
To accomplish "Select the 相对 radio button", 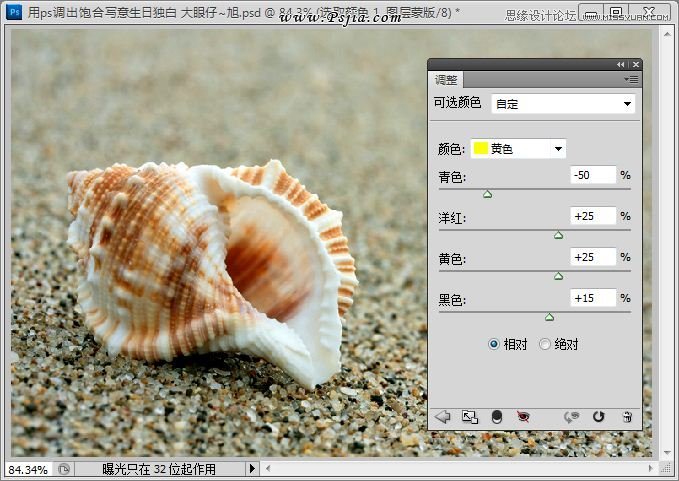I will click(x=494, y=345).
